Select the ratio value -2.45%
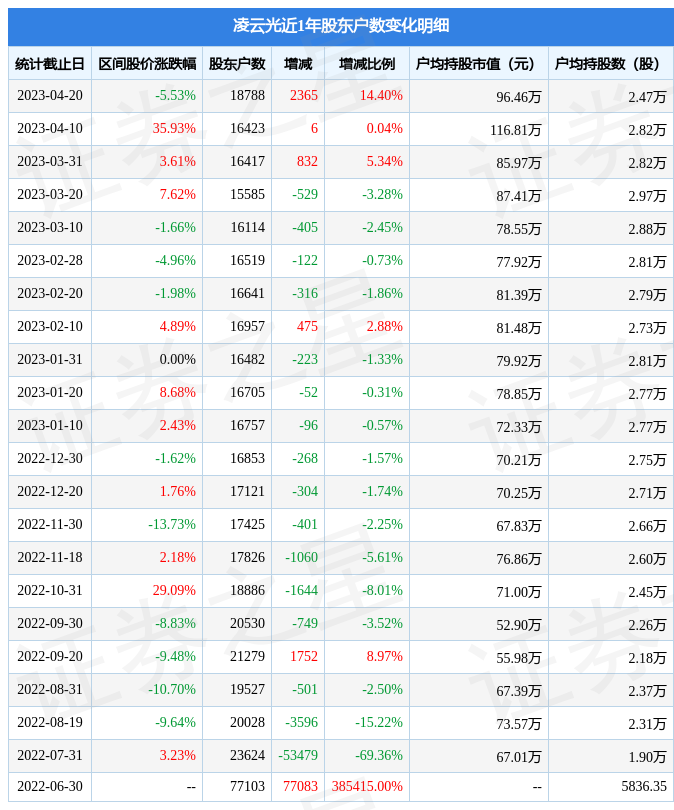Screen dimensions: 674x810 coord(382,227)
